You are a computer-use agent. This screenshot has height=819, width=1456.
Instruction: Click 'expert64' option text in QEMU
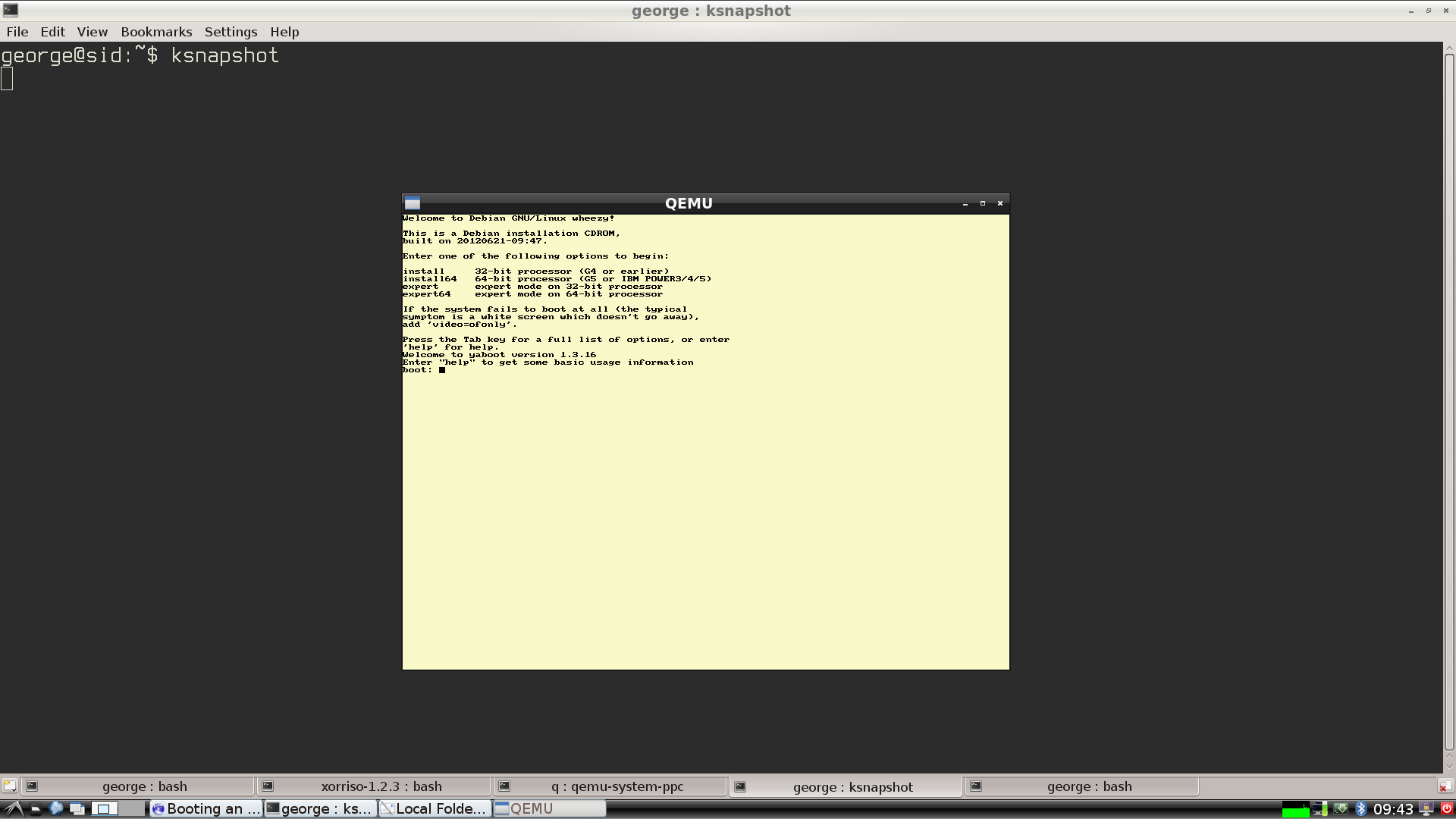[x=426, y=294]
